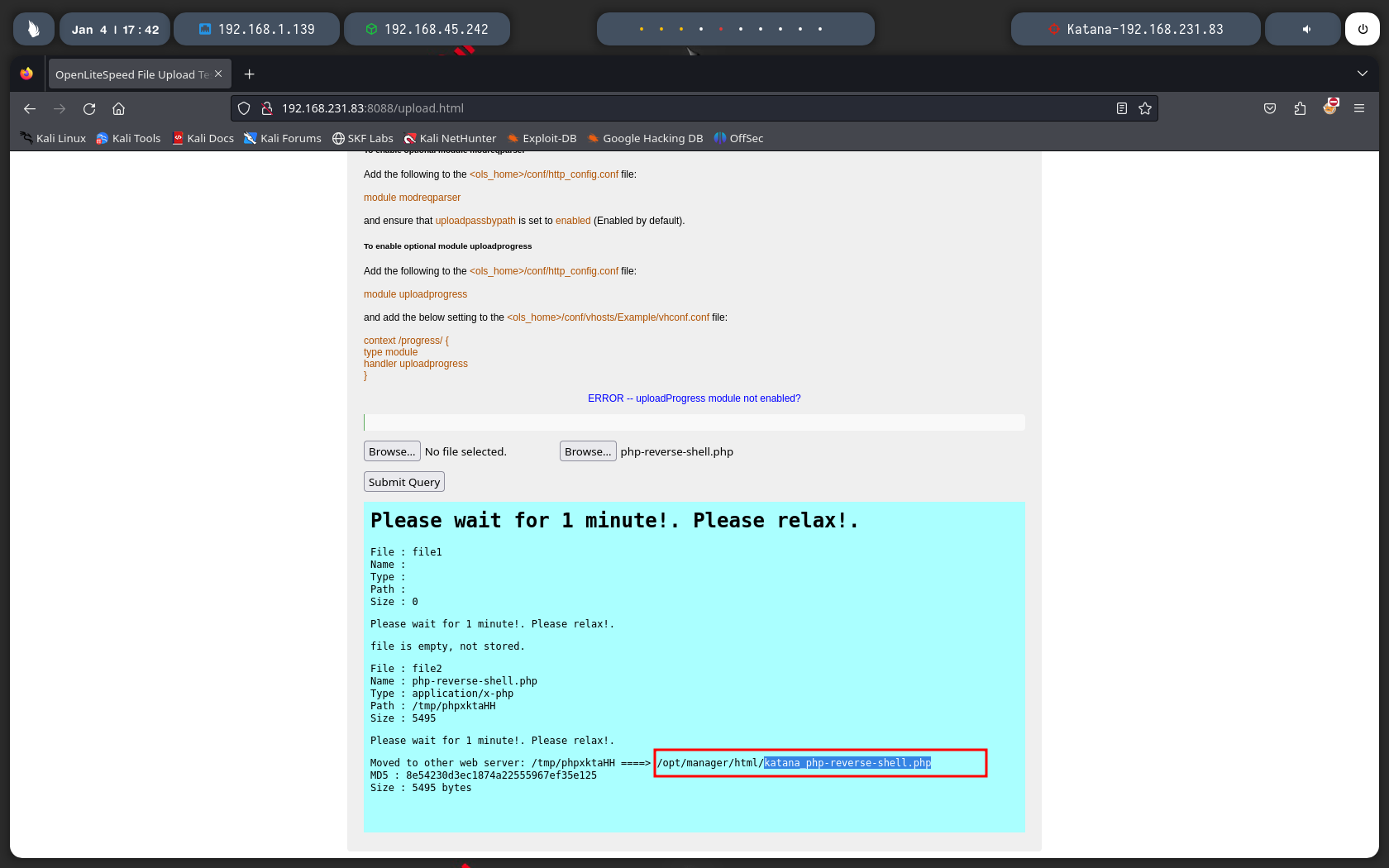Open Google Hacking DB bookmark
Viewport: 1389px width, 868px height.
click(x=645, y=138)
